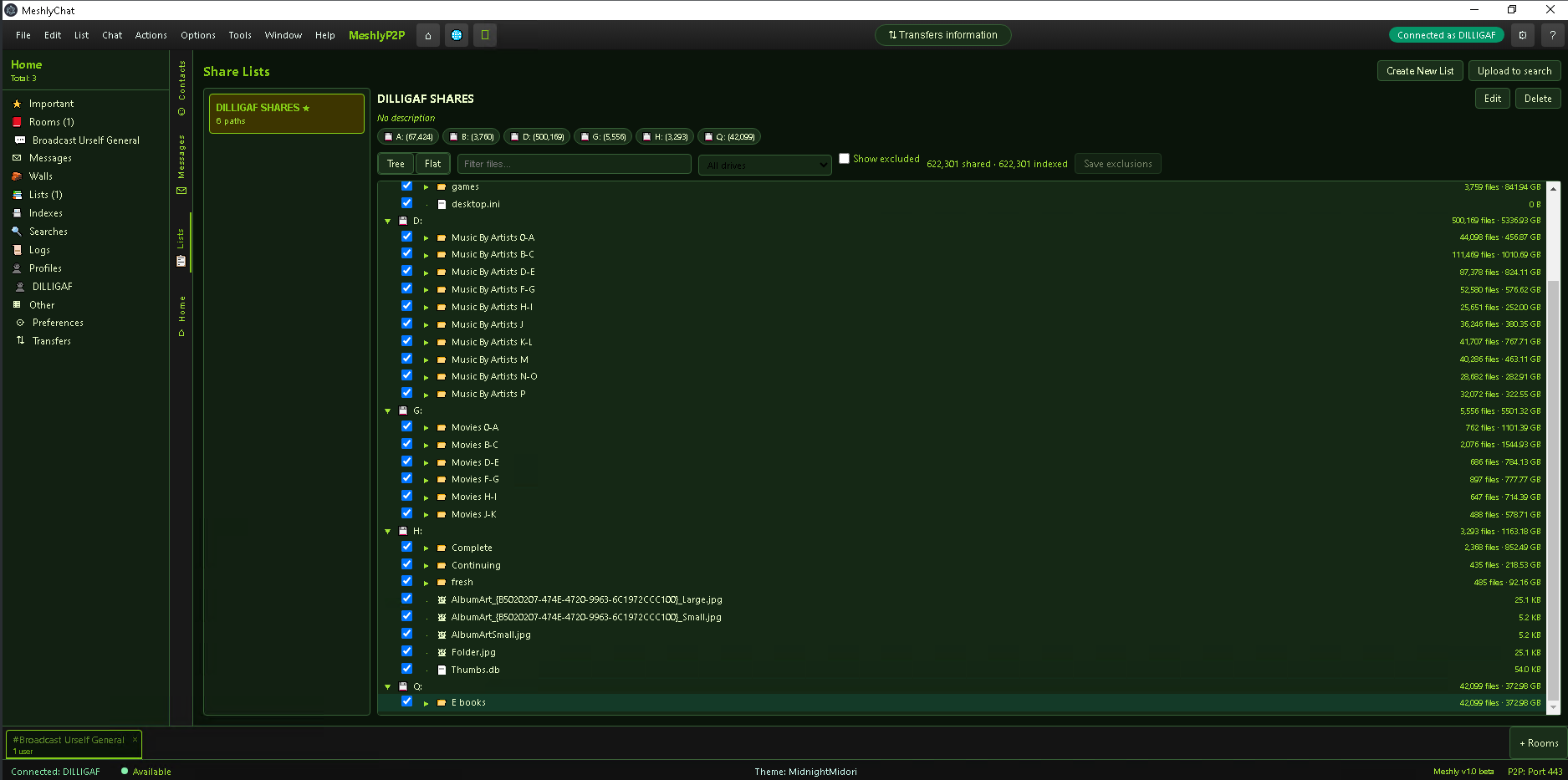
Task: Uncheck the Music By Artists J checkbox
Action: click(x=406, y=324)
